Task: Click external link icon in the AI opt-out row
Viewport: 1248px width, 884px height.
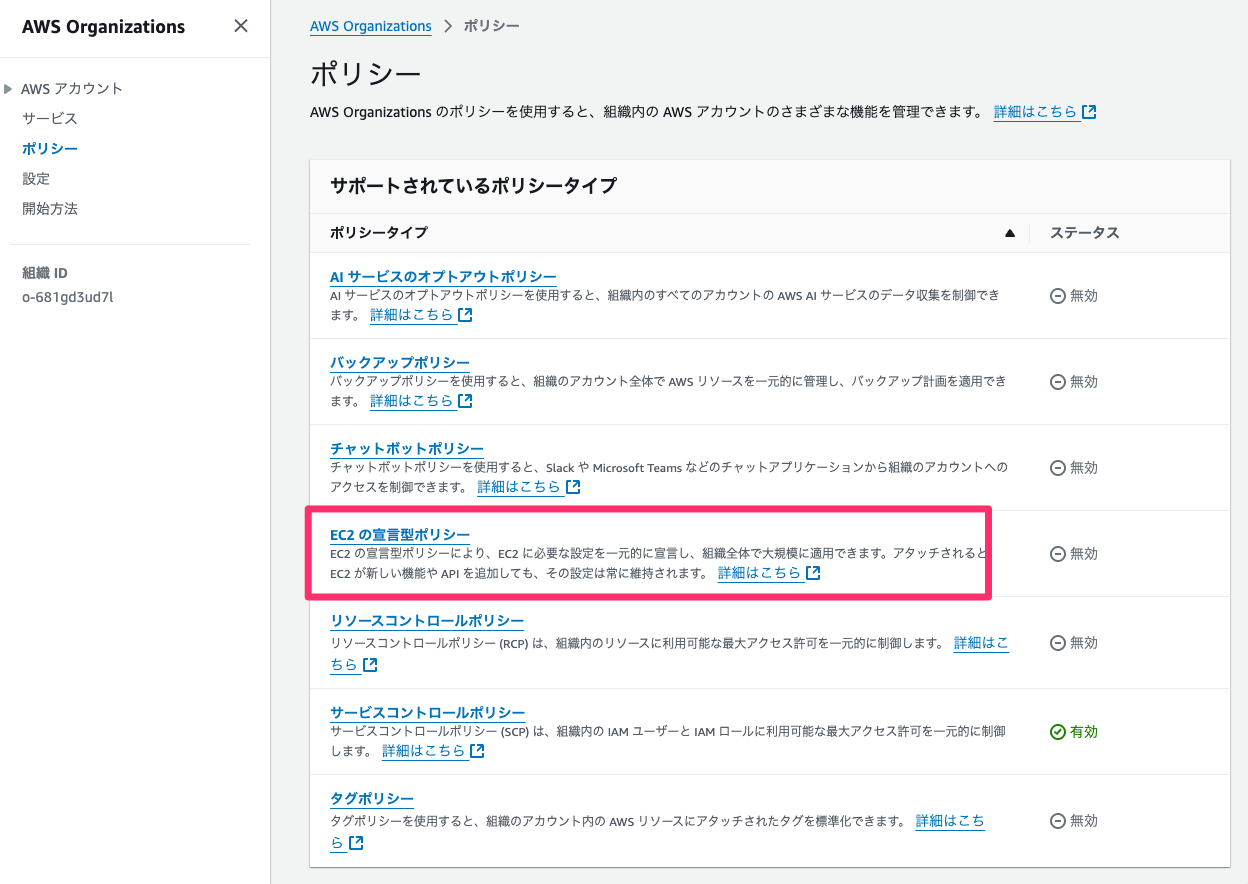Action: coord(465,314)
